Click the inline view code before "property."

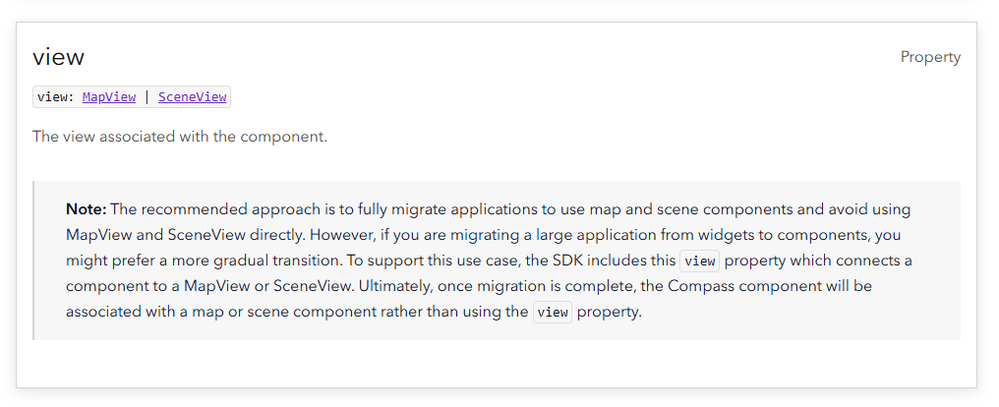[x=552, y=312]
